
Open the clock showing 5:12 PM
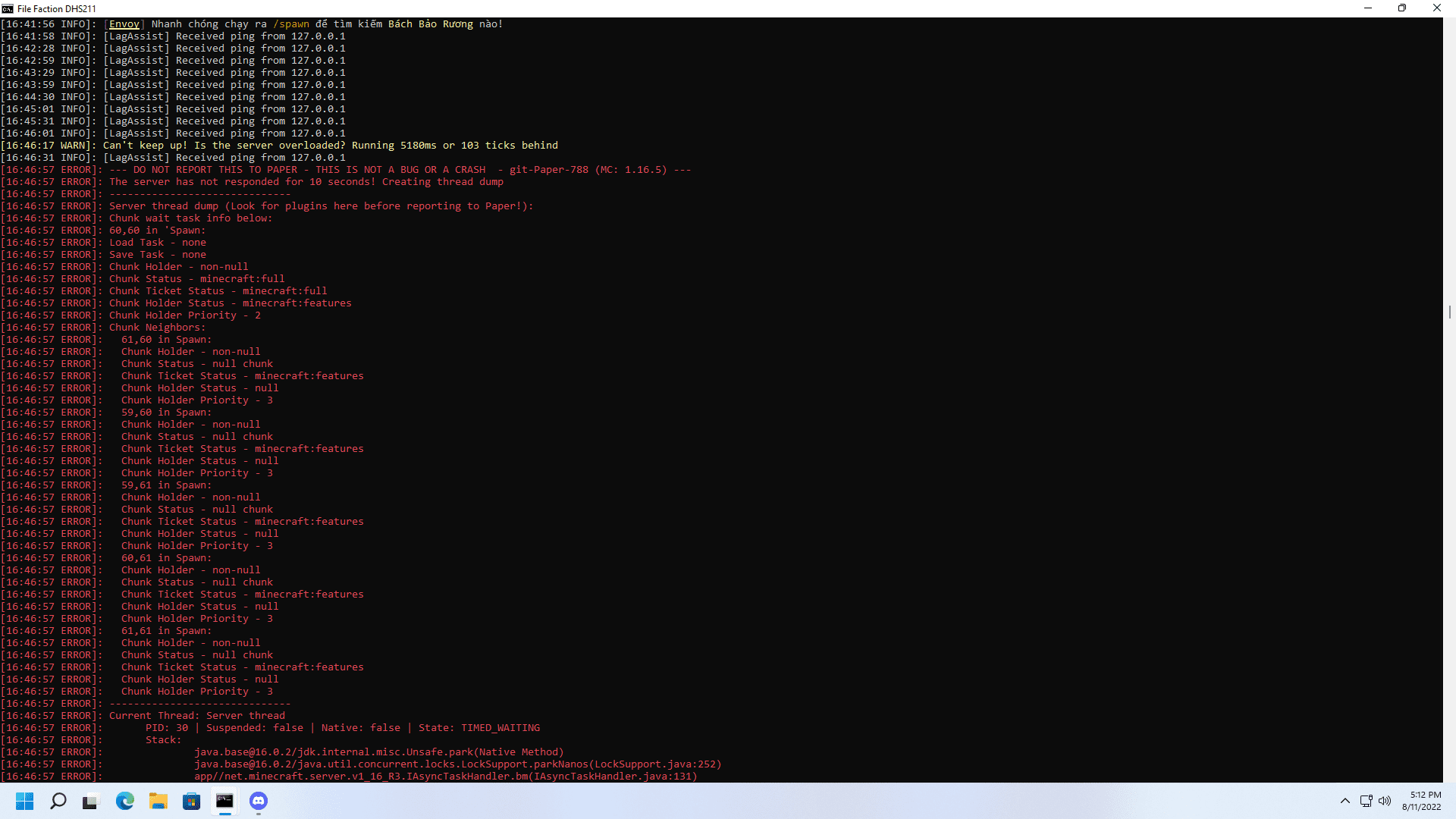(1421, 801)
